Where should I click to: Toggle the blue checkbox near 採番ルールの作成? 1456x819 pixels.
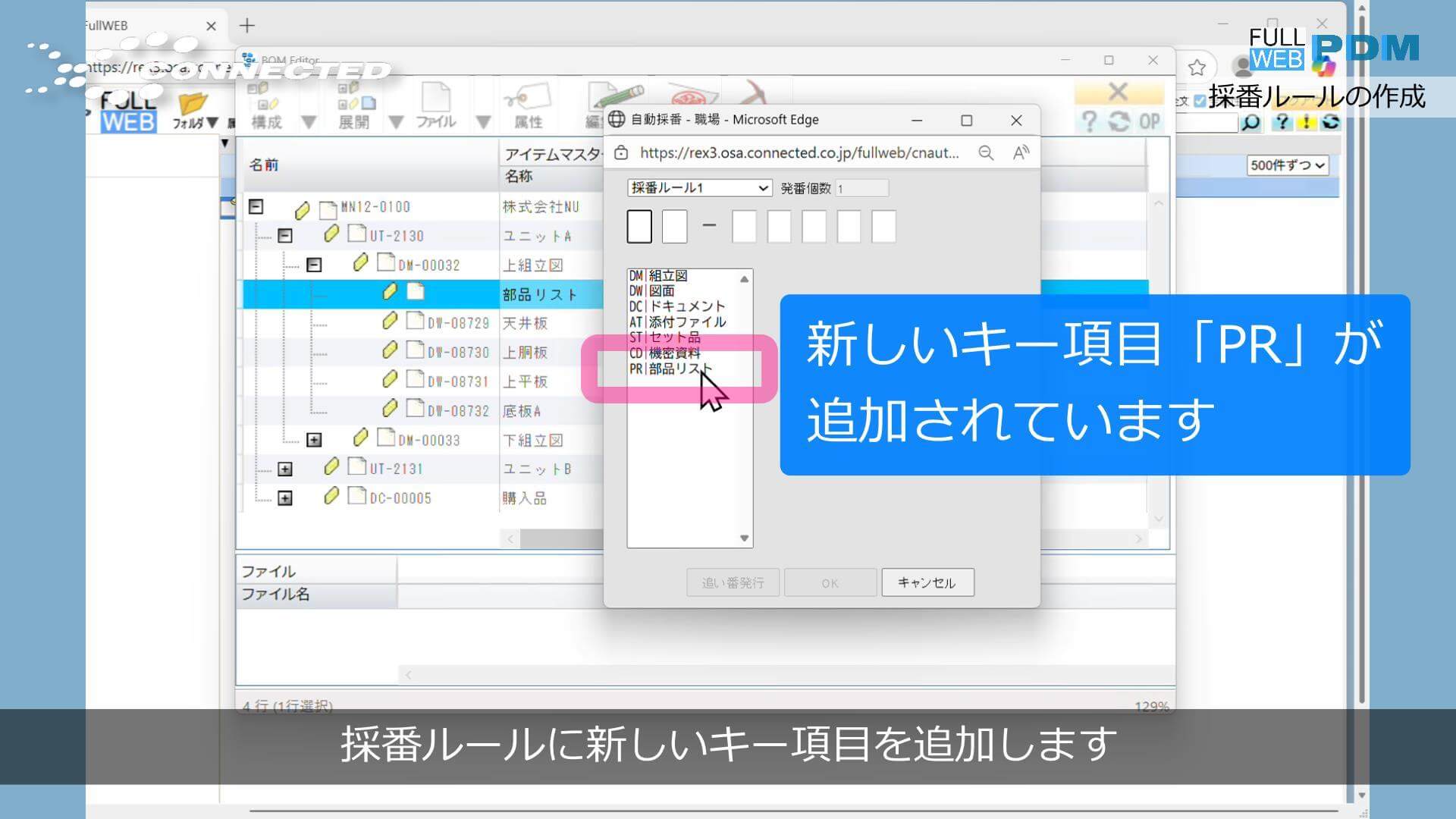[x=1200, y=100]
